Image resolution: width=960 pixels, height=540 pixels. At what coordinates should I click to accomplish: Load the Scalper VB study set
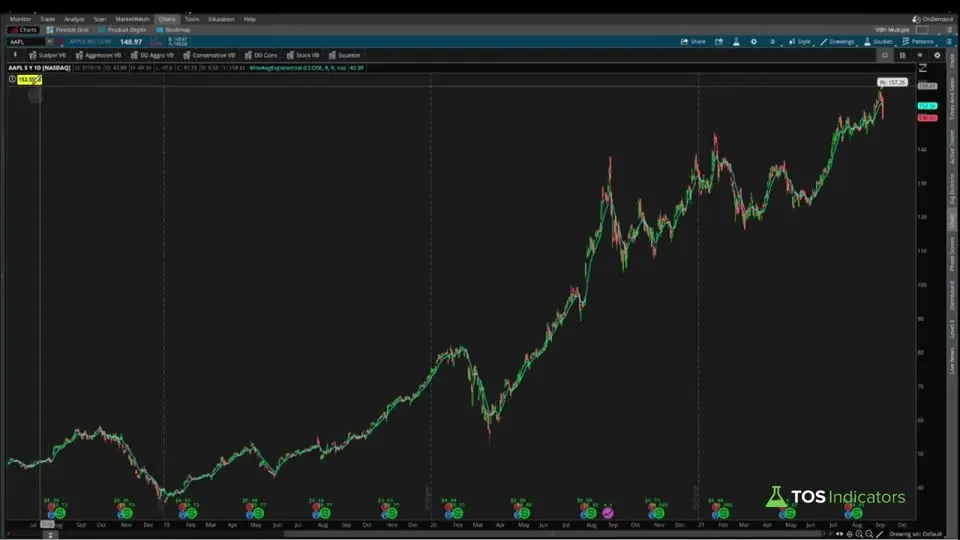point(47,55)
